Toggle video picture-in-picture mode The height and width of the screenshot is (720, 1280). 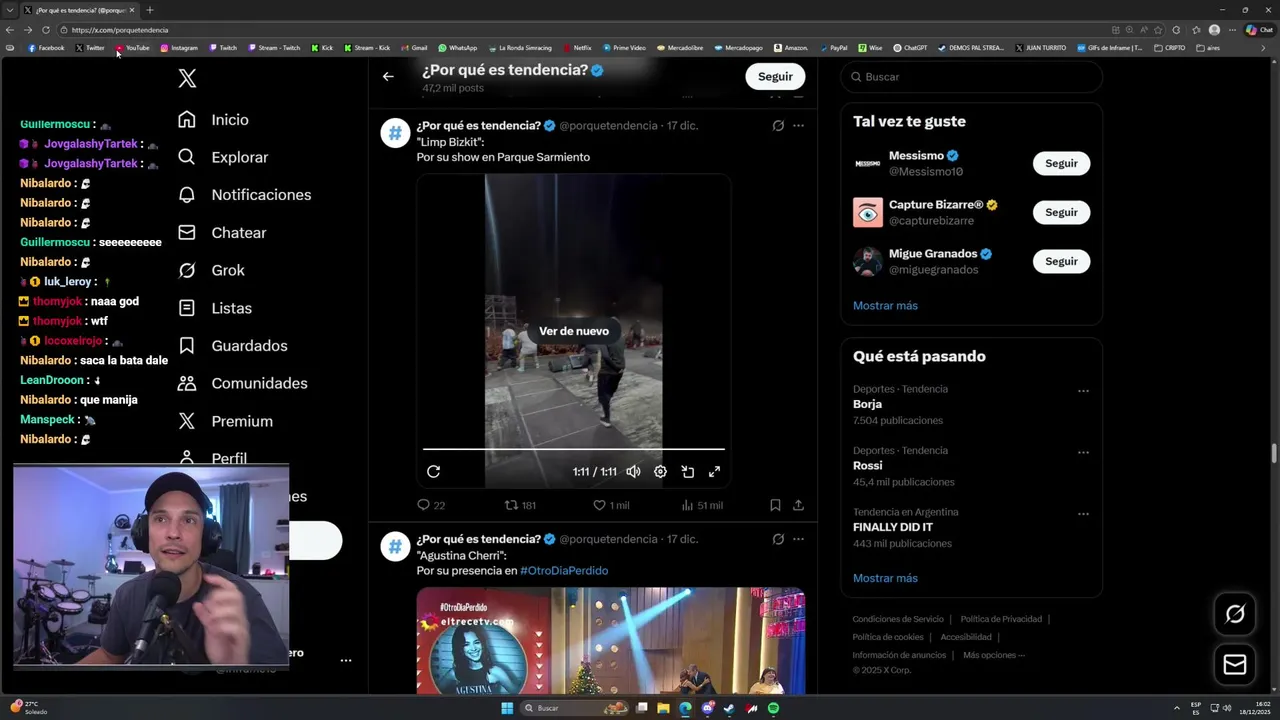(x=688, y=472)
